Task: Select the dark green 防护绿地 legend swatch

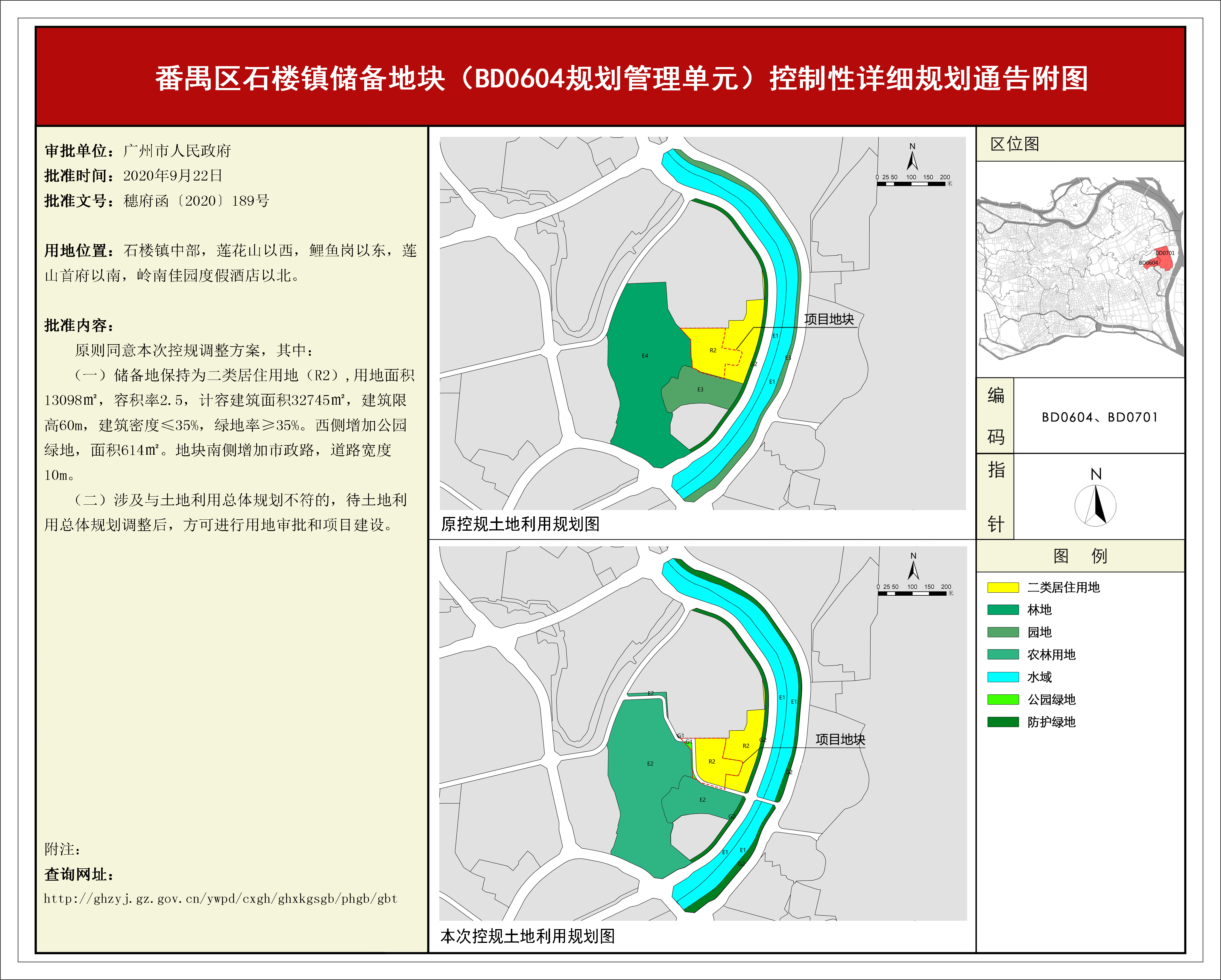Action: (x=1003, y=722)
